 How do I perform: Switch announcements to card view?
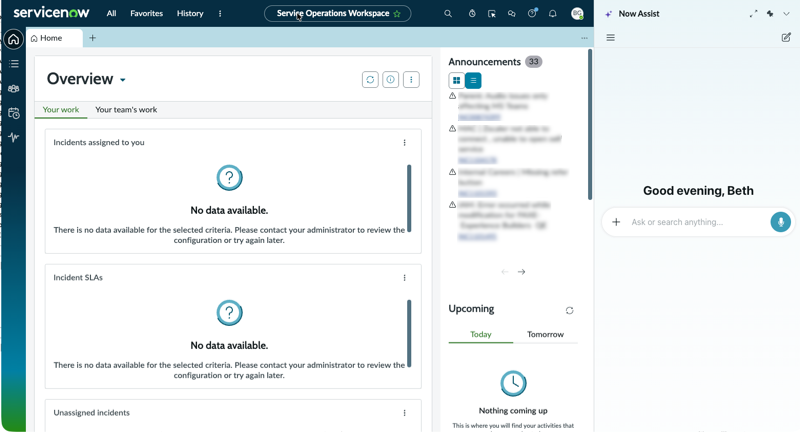coord(457,81)
